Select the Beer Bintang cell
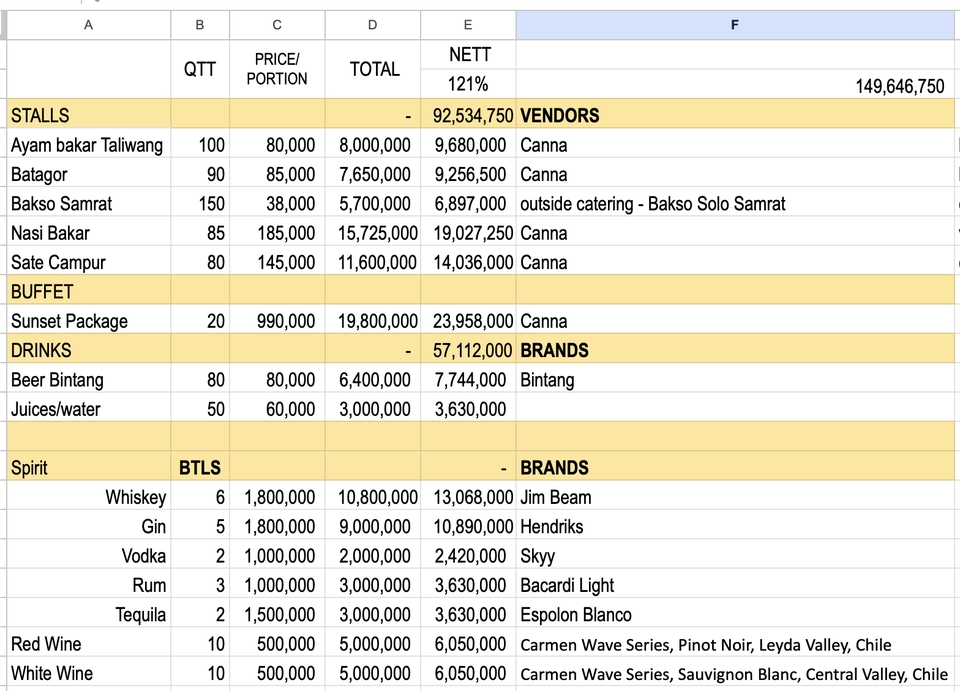The width and height of the screenshot is (960, 691). 88,378
